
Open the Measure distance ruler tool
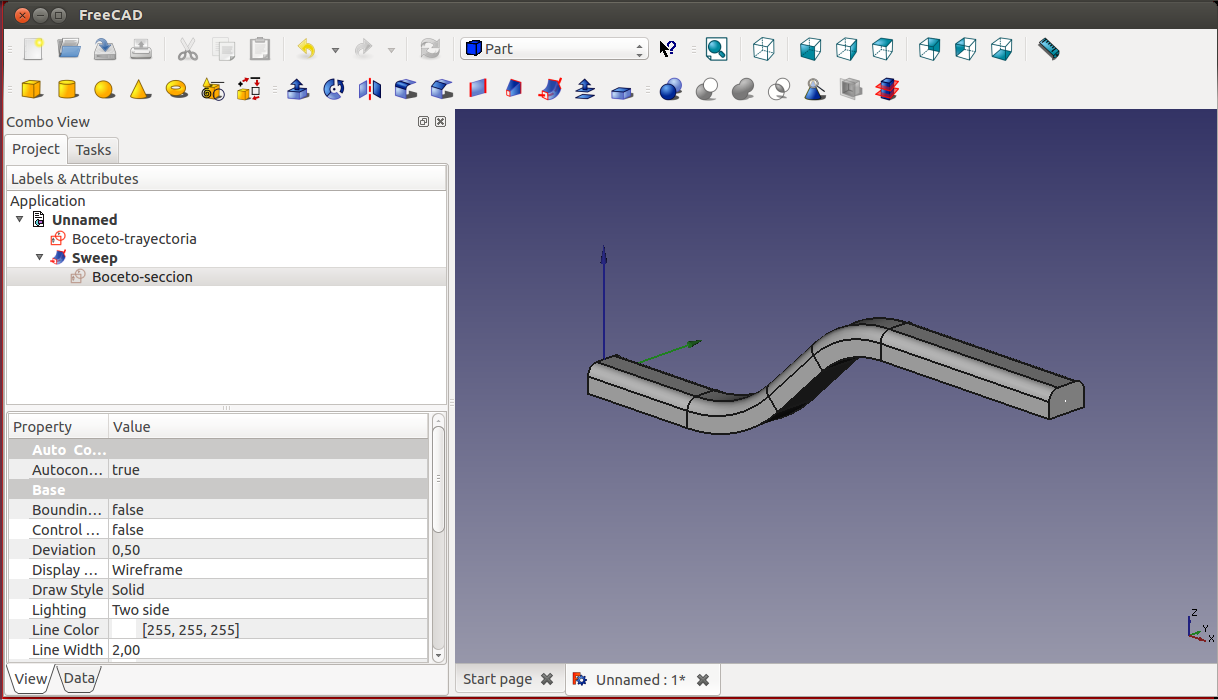(x=1048, y=49)
